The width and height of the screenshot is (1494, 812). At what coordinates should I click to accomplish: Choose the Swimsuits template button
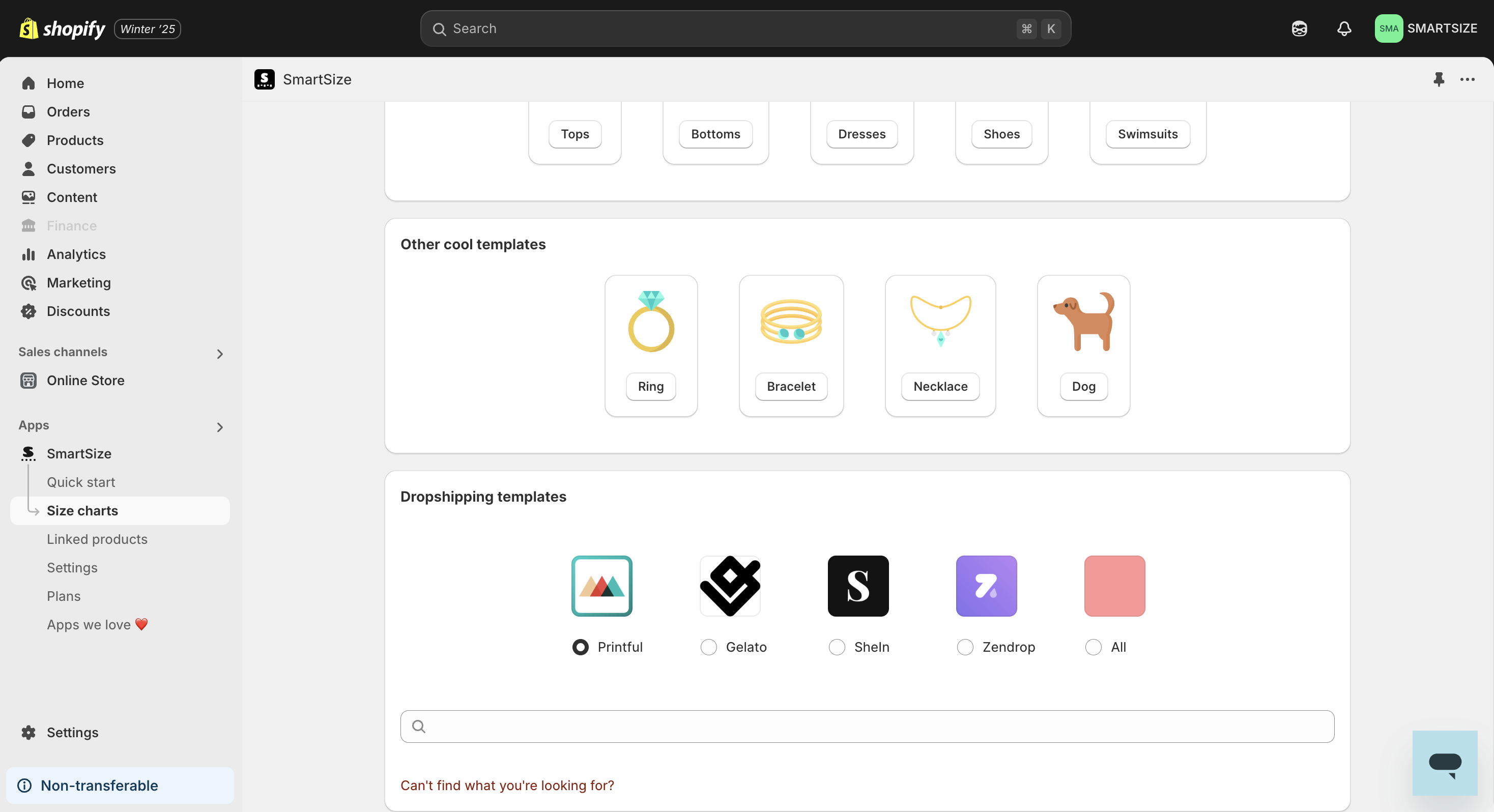coord(1147,134)
